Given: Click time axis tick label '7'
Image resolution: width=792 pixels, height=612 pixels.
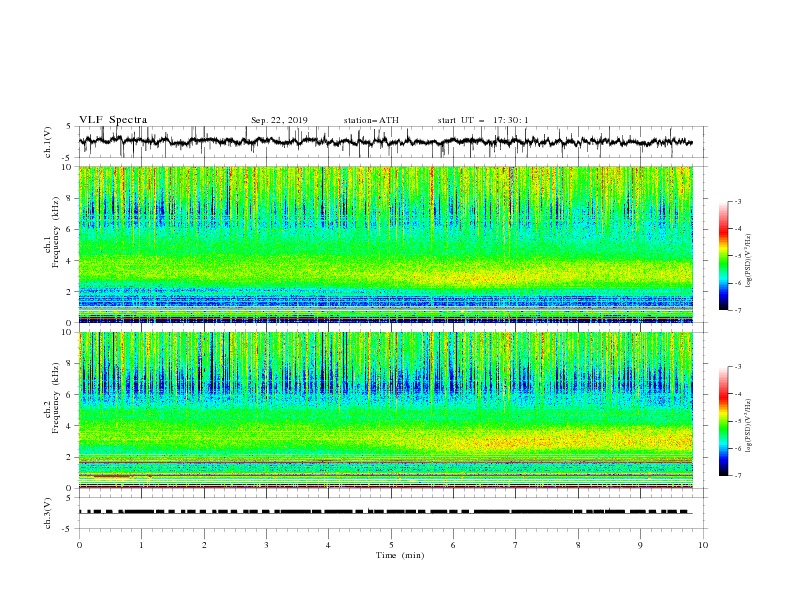Looking at the screenshot, I should tap(516, 545).
